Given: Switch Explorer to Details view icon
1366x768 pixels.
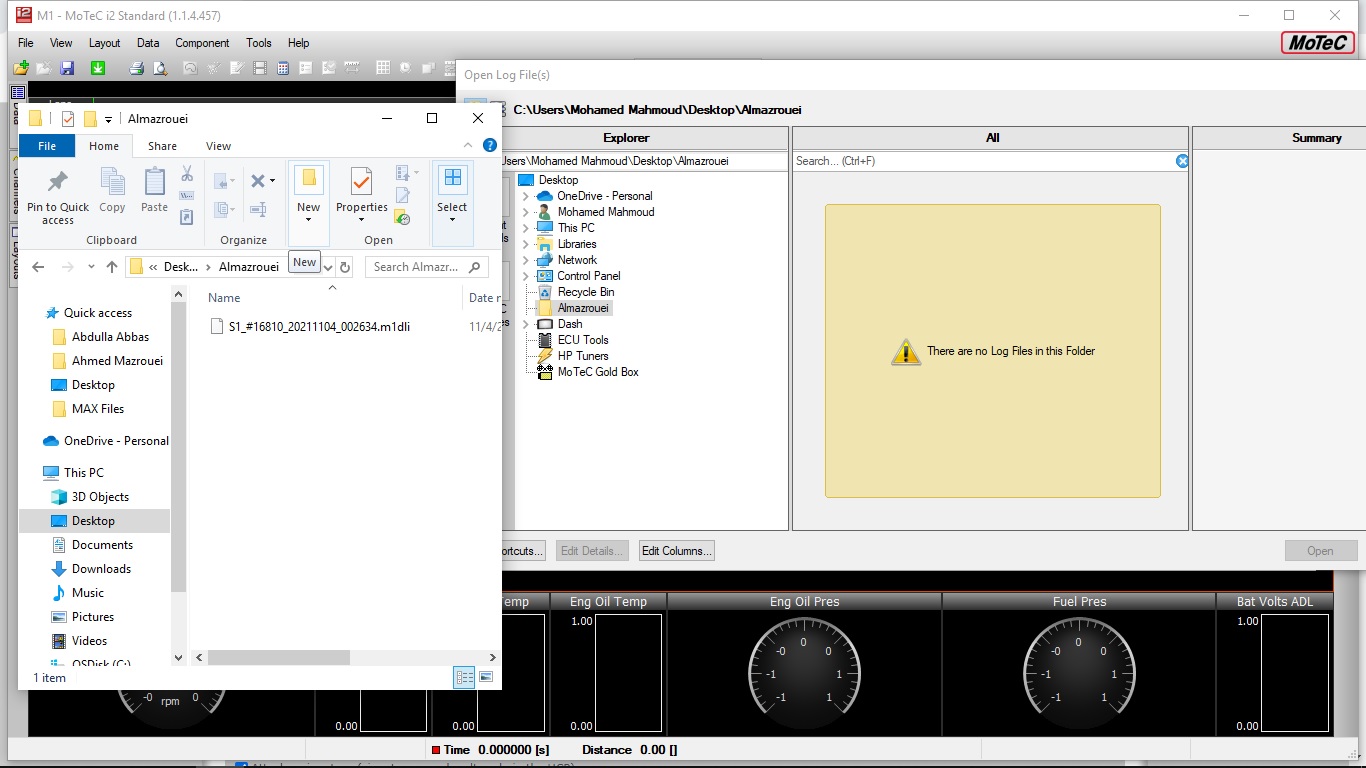Looking at the screenshot, I should pos(465,677).
